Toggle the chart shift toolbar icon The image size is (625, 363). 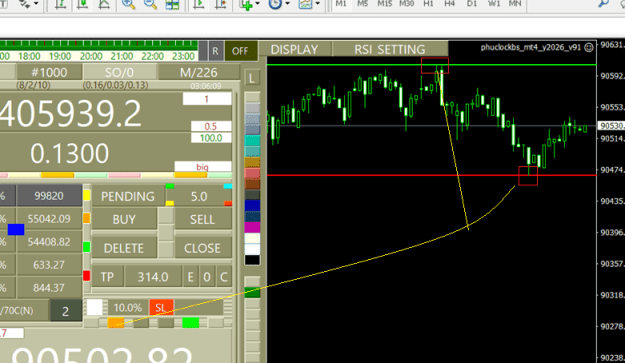[220, 4]
